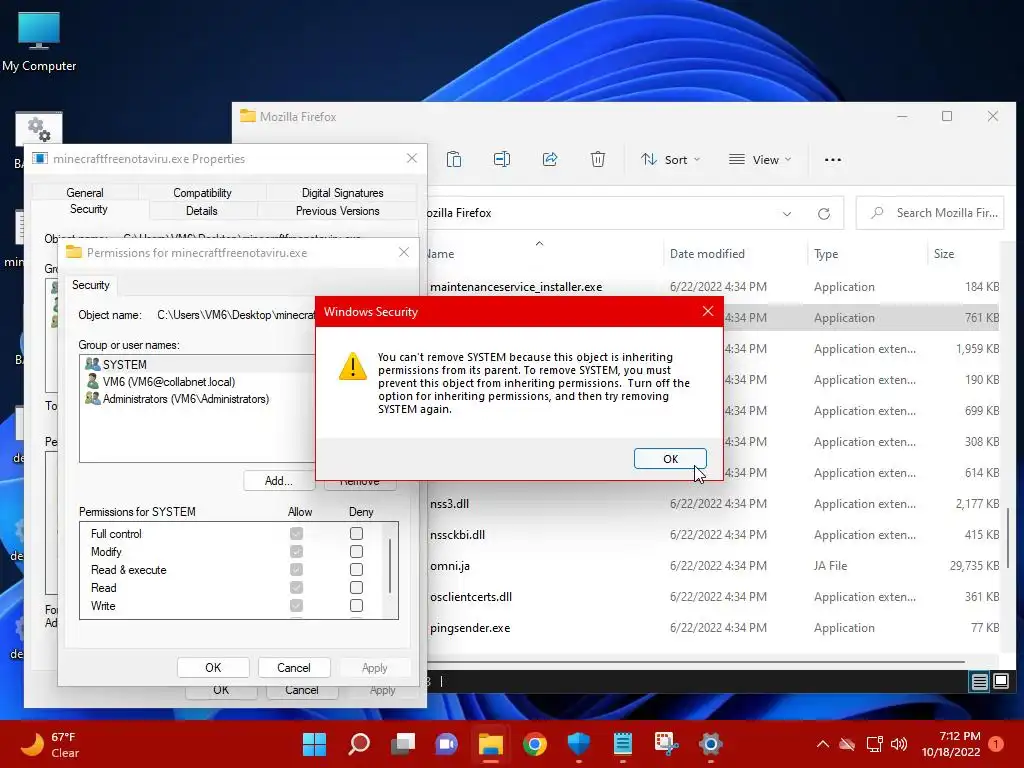
Task: Expand the address bar history chevron
Action: click(x=787, y=214)
